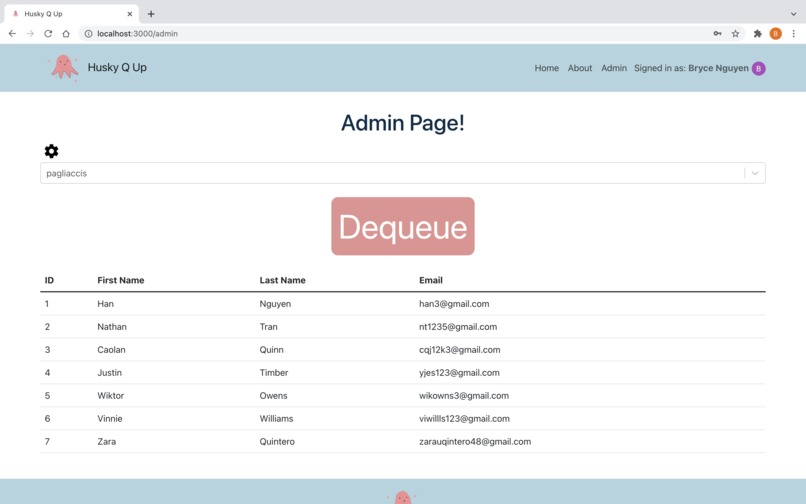Click ID 4 in Justin's row
Screen dimensions: 806x504
(47, 373)
